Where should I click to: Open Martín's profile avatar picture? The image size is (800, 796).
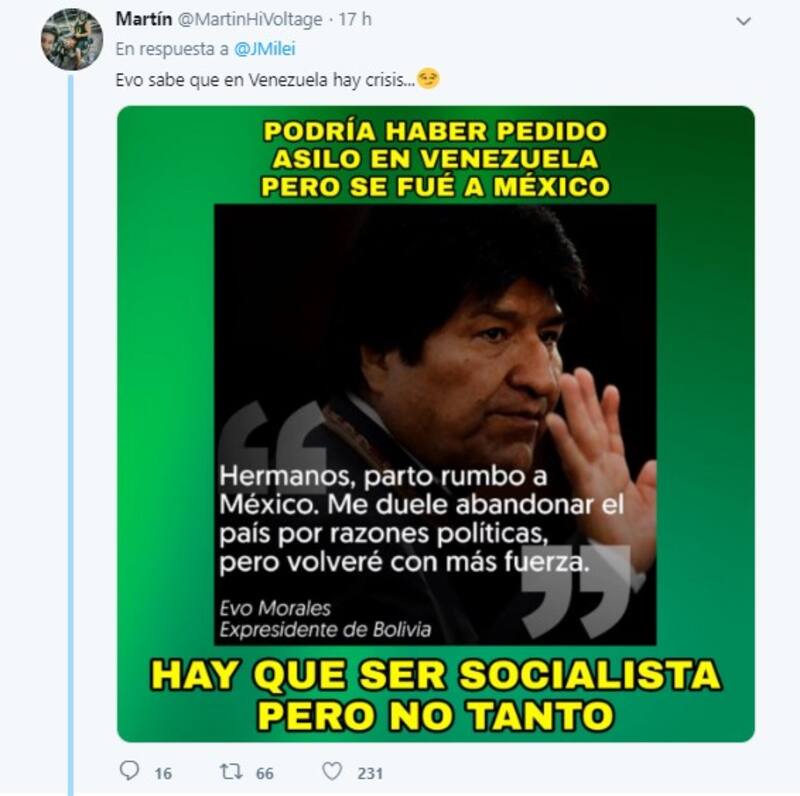[x=72, y=39]
